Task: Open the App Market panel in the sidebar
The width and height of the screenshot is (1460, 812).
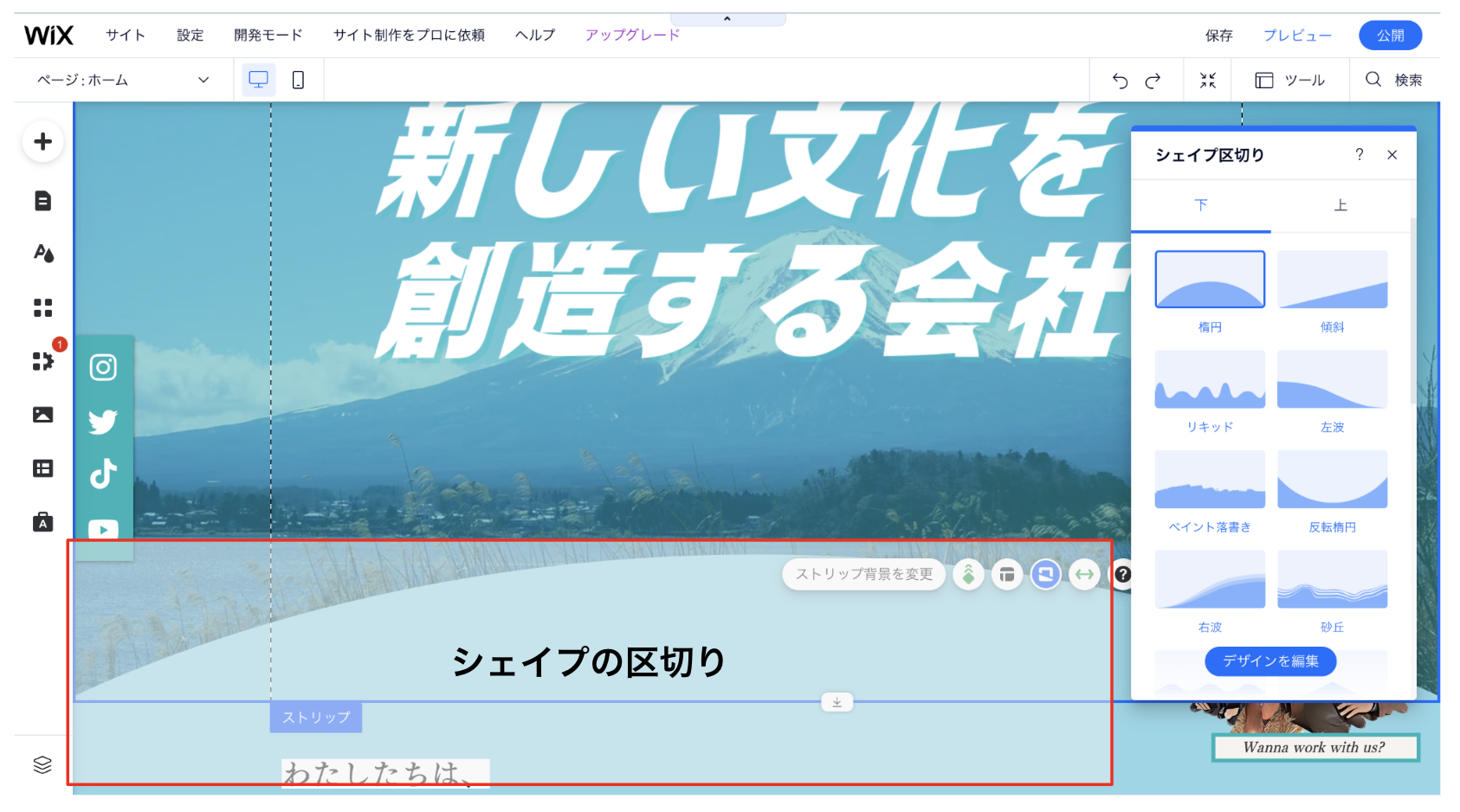Action: (x=42, y=363)
